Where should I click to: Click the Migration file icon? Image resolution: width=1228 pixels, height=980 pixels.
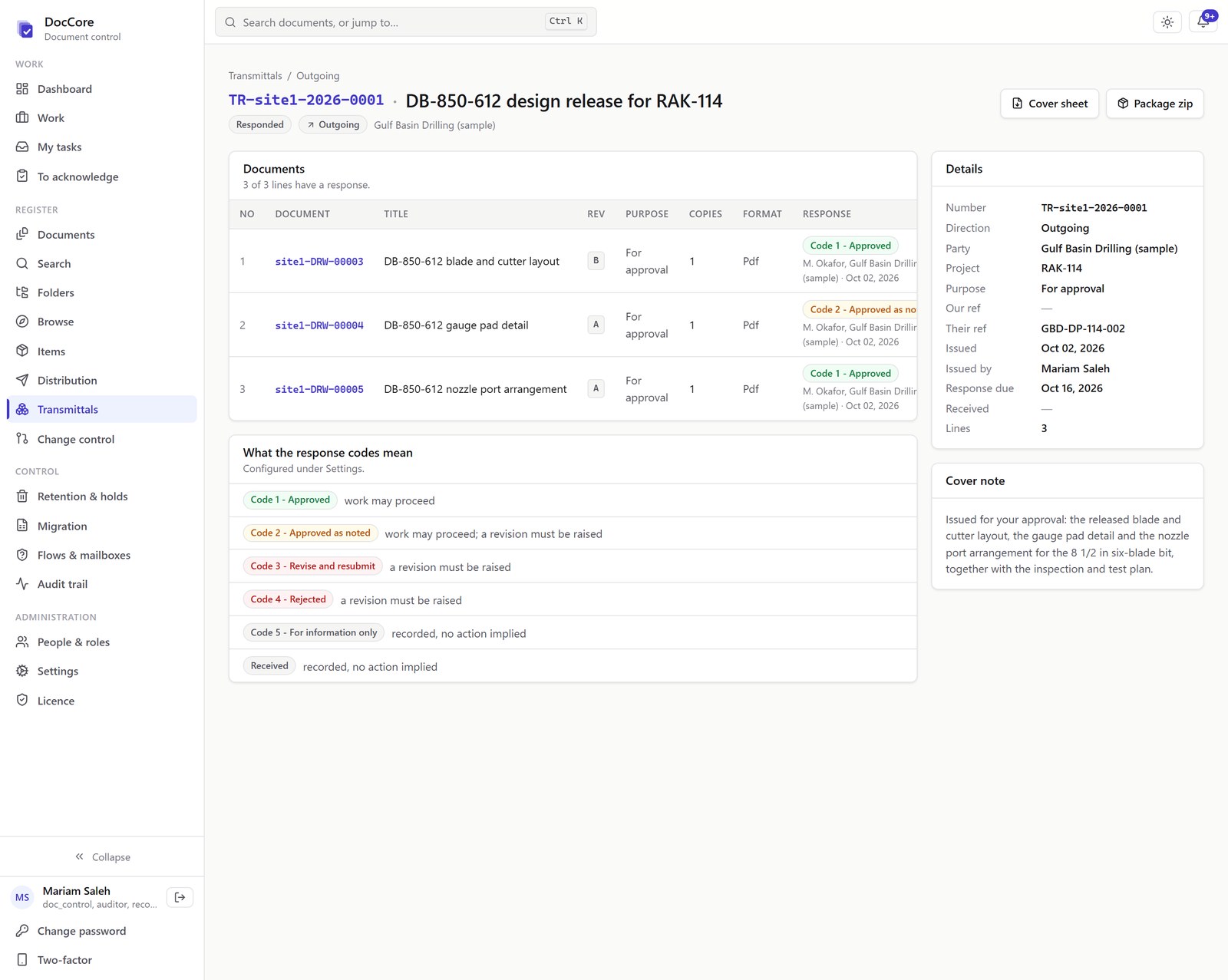click(x=22, y=526)
